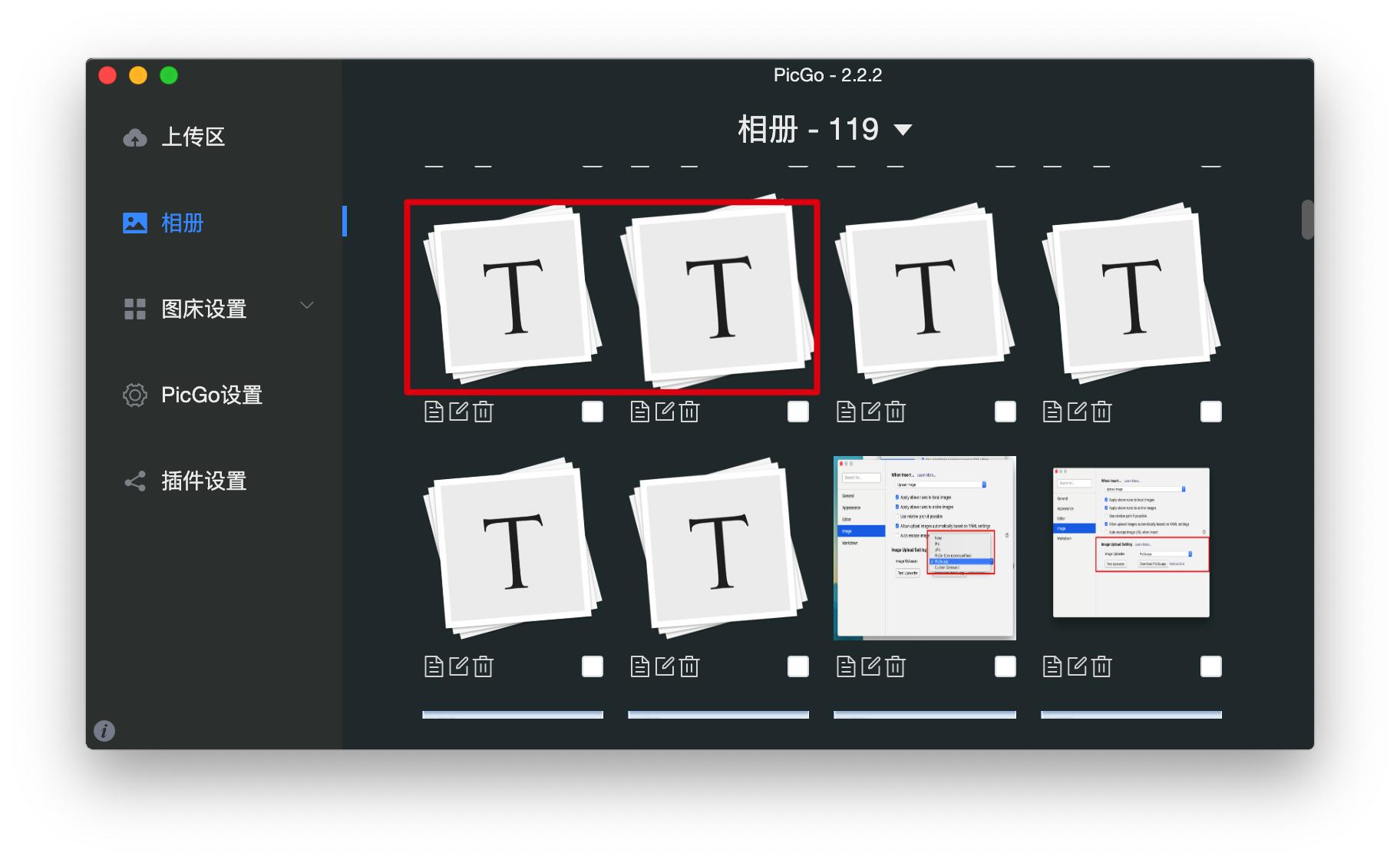Select checkbox for first image in top row
1400x863 pixels.
592,412
